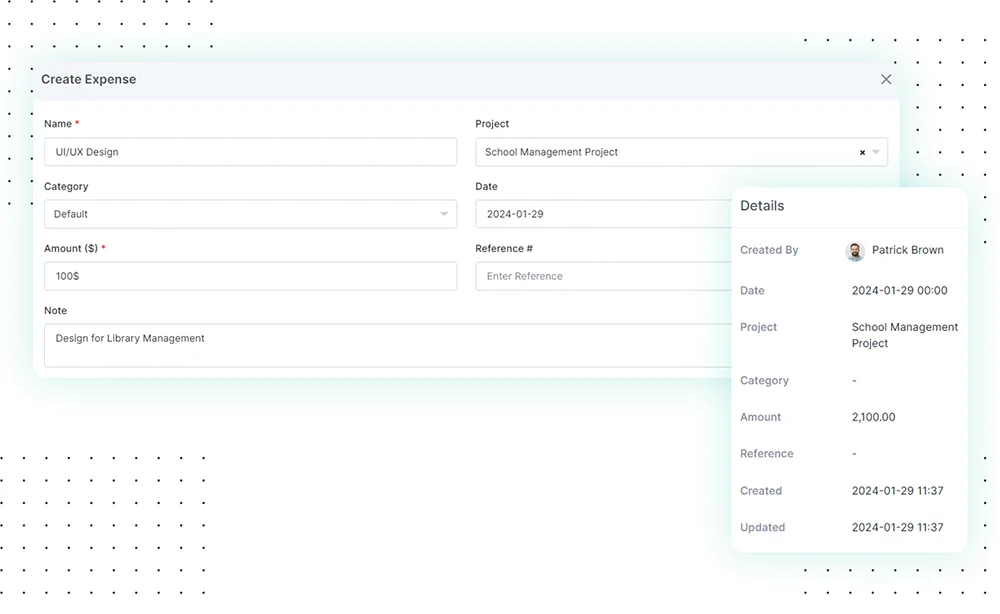
Task: Click the Amount field containing 100$
Action: (250, 276)
